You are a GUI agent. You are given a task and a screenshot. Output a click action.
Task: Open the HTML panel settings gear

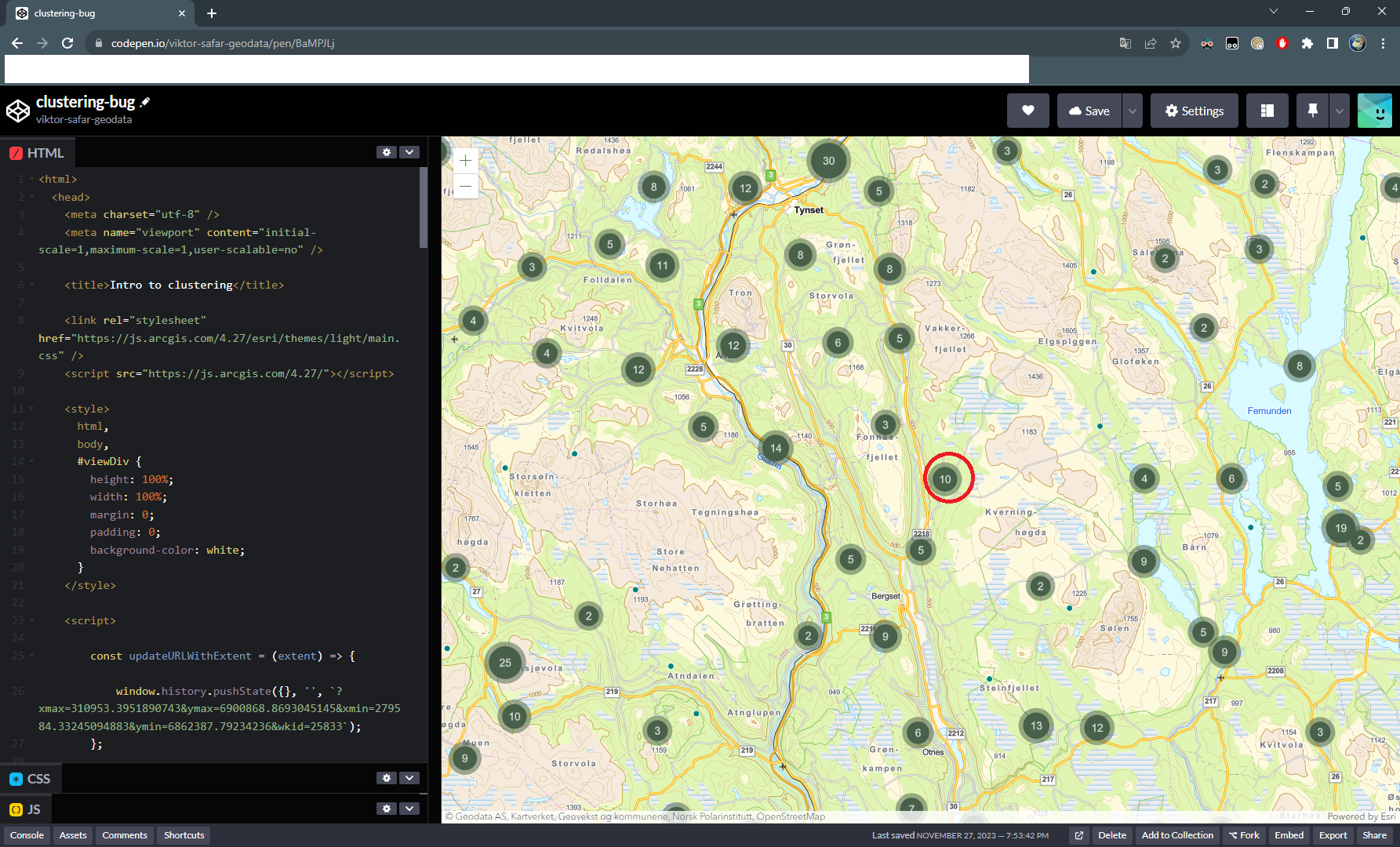[x=386, y=152]
